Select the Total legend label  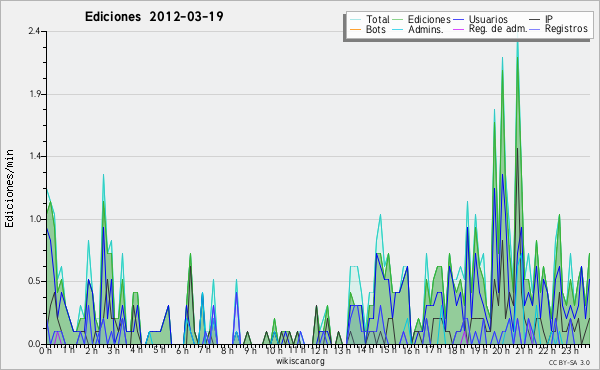click(x=378, y=19)
